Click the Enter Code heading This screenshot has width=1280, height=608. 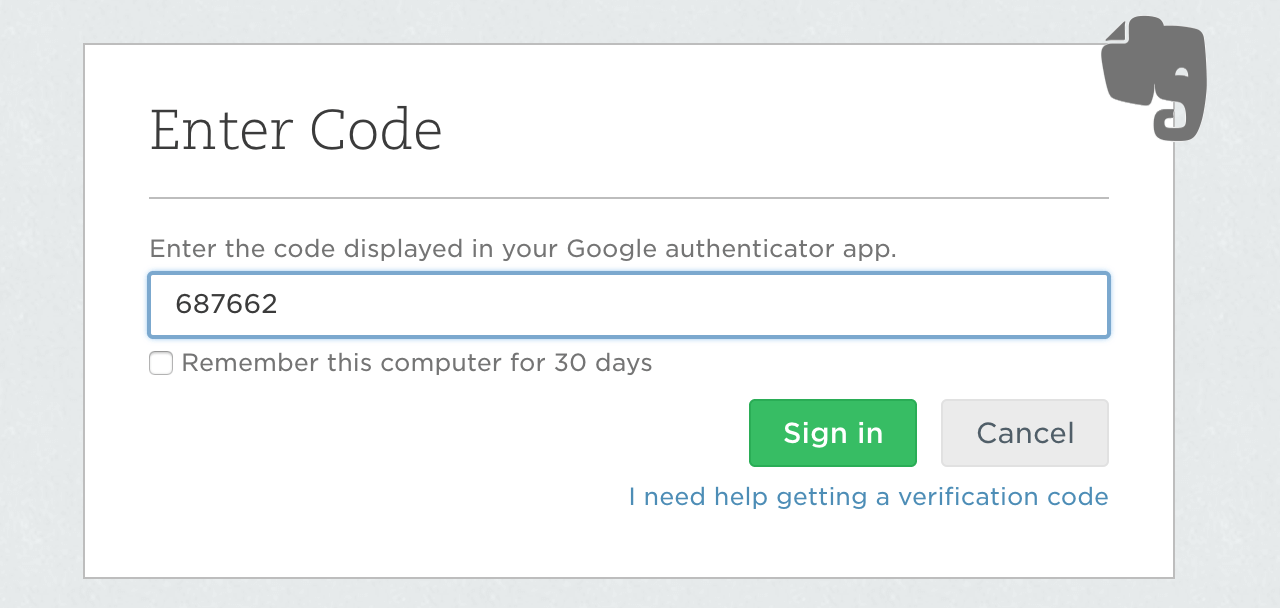coord(296,130)
